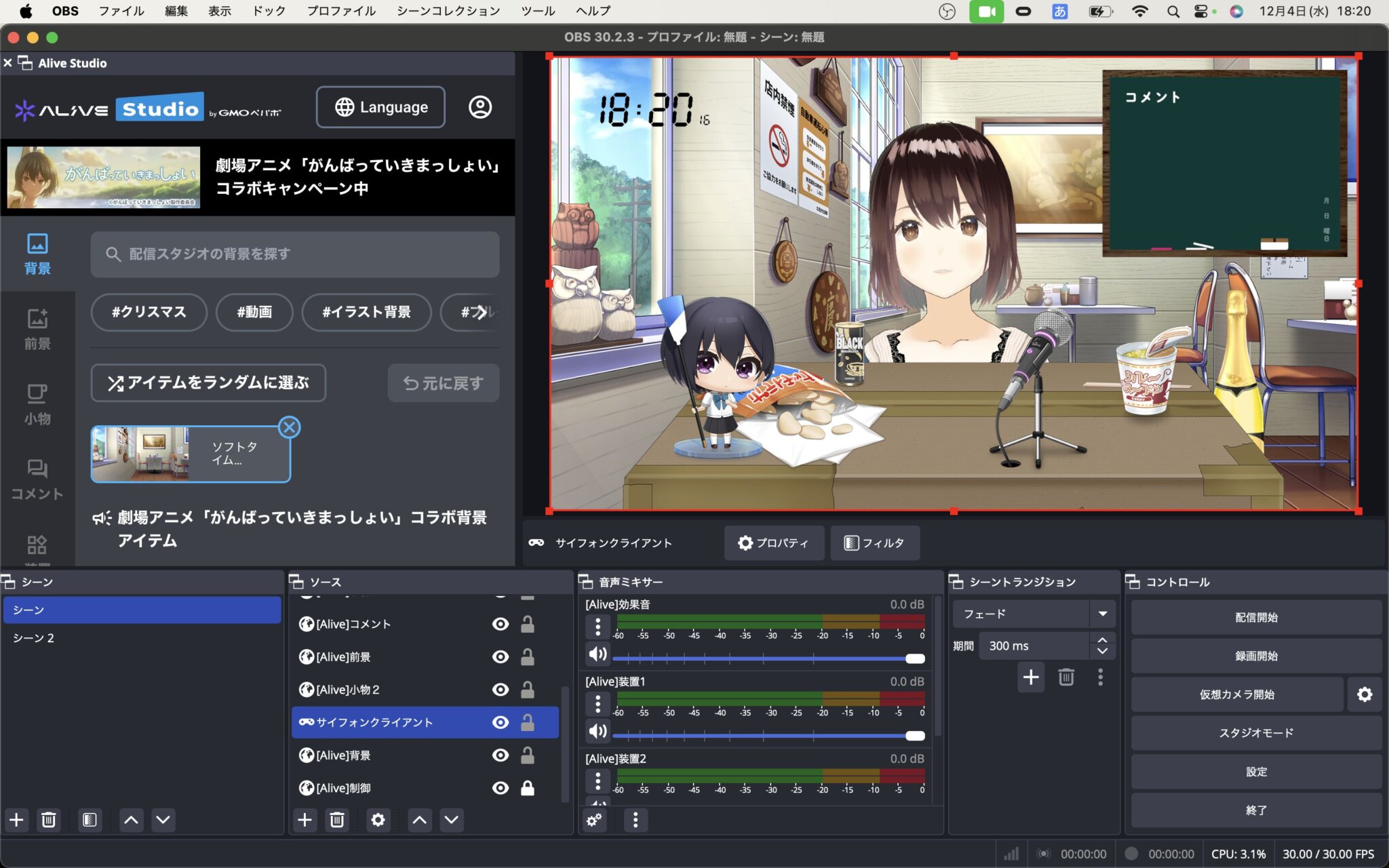Open the シーンコレクション menu
Viewport: 1389px width, 868px height.
448,11
